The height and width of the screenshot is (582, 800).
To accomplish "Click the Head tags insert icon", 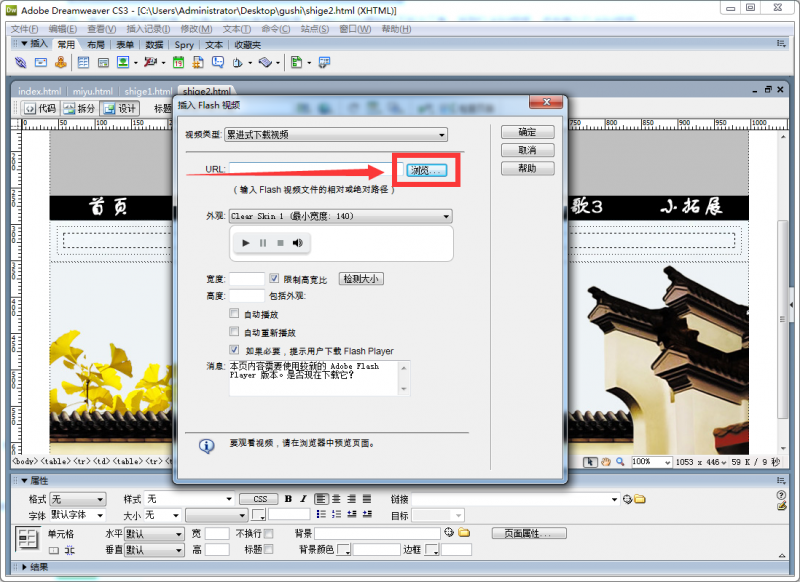I will pyautogui.click(x=238, y=63).
